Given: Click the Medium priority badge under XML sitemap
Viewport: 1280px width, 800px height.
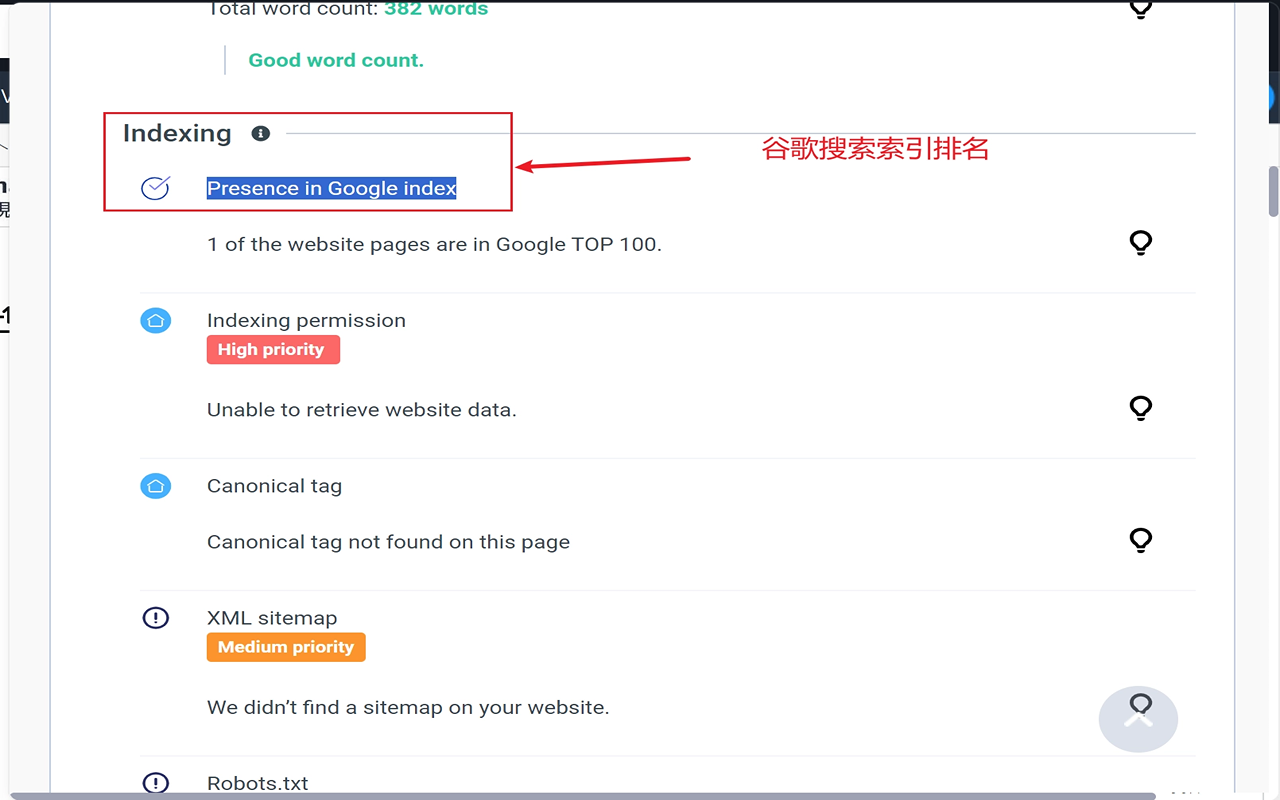Looking at the screenshot, I should [x=285, y=647].
